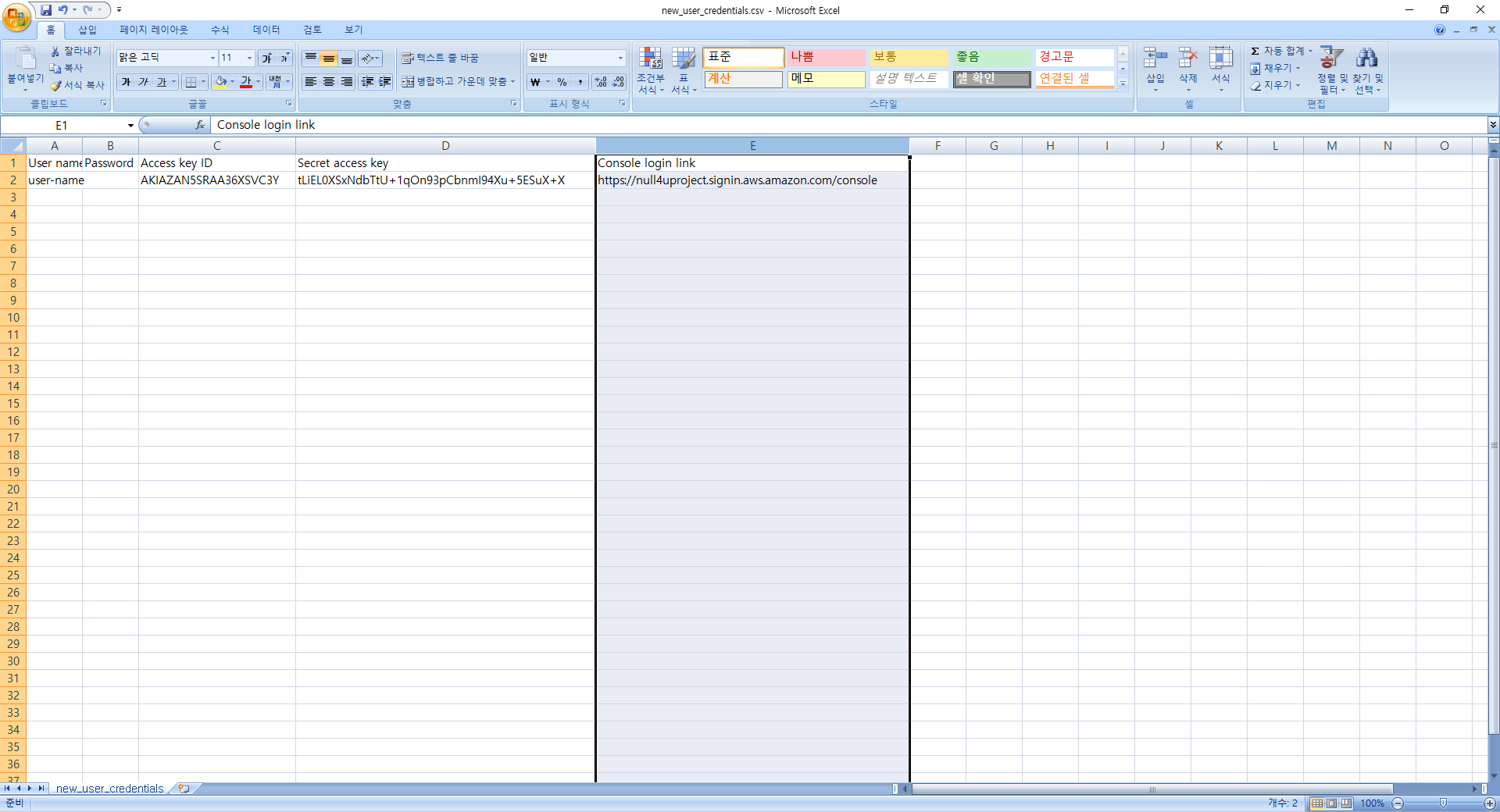Apply currency won format
The width and height of the screenshot is (1500, 812).
[535, 82]
